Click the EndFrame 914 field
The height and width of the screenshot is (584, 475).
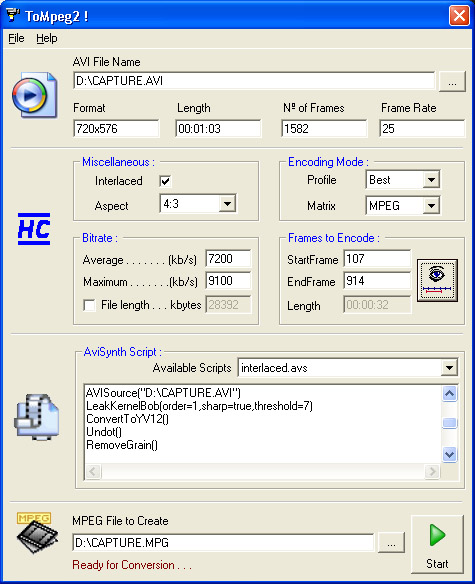click(x=377, y=280)
